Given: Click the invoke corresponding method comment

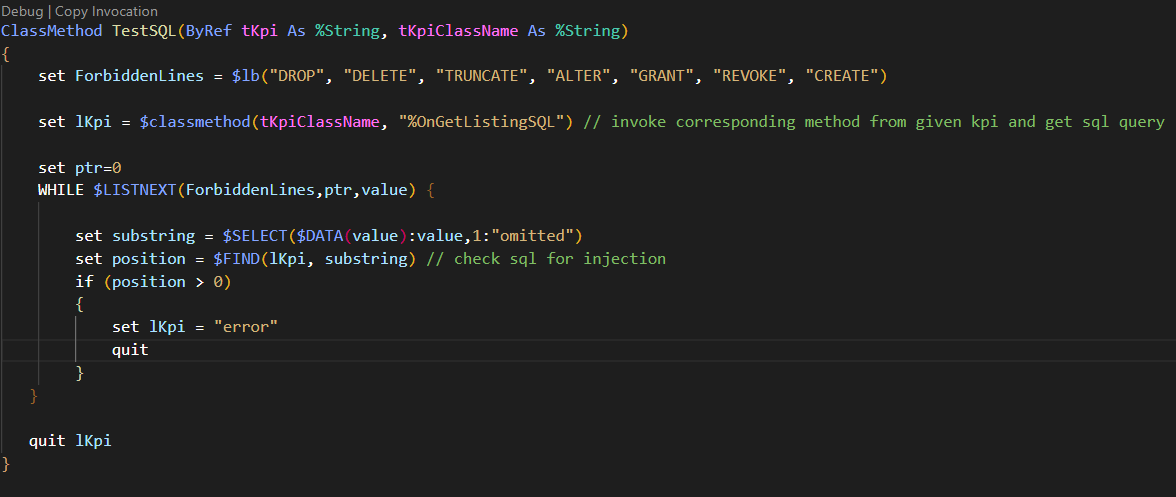Looking at the screenshot, I should [873, 121].
